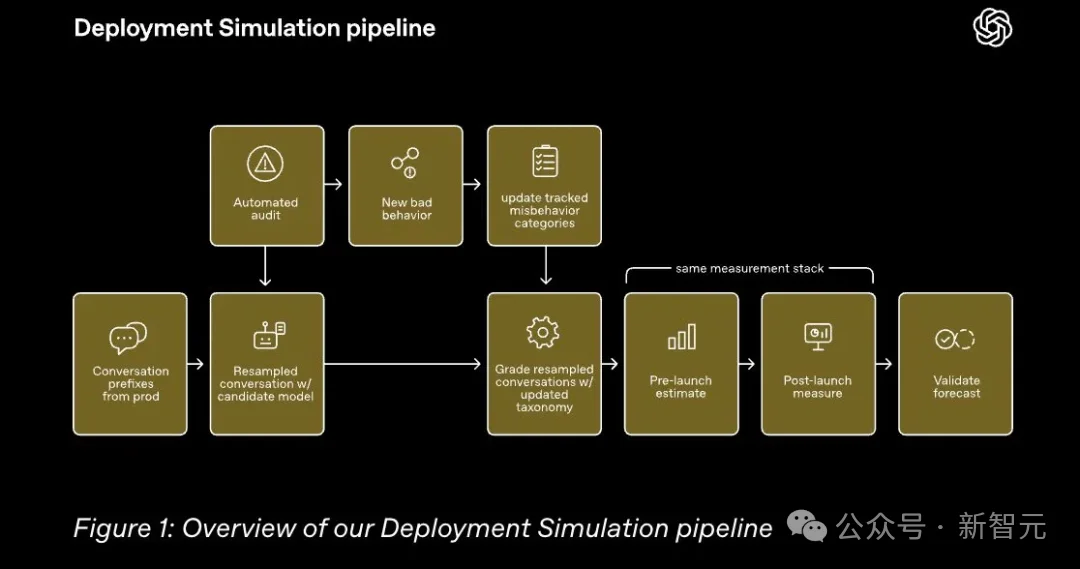1080x569 pixels.
Task: Click the arrow from Automated audit to New bad behavior
Action: click(x=333, y=184)
